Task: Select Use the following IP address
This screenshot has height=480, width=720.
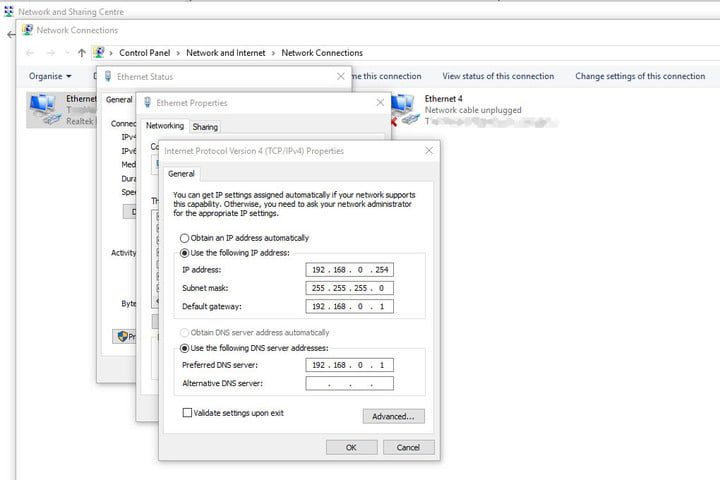Action: point(183,254)
